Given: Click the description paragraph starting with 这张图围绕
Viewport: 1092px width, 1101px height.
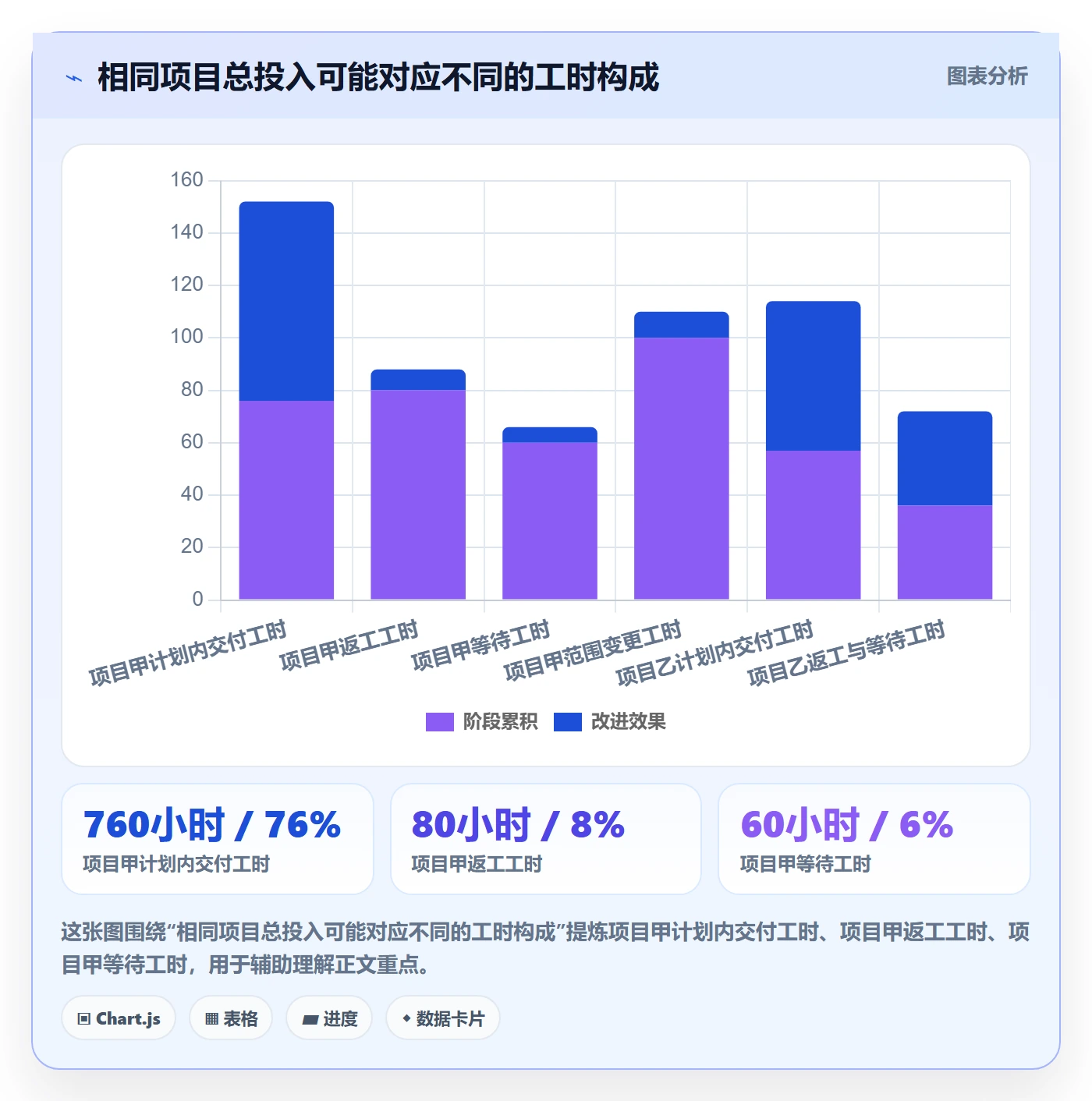Looking at the screenshot, I should click(546, 948).
